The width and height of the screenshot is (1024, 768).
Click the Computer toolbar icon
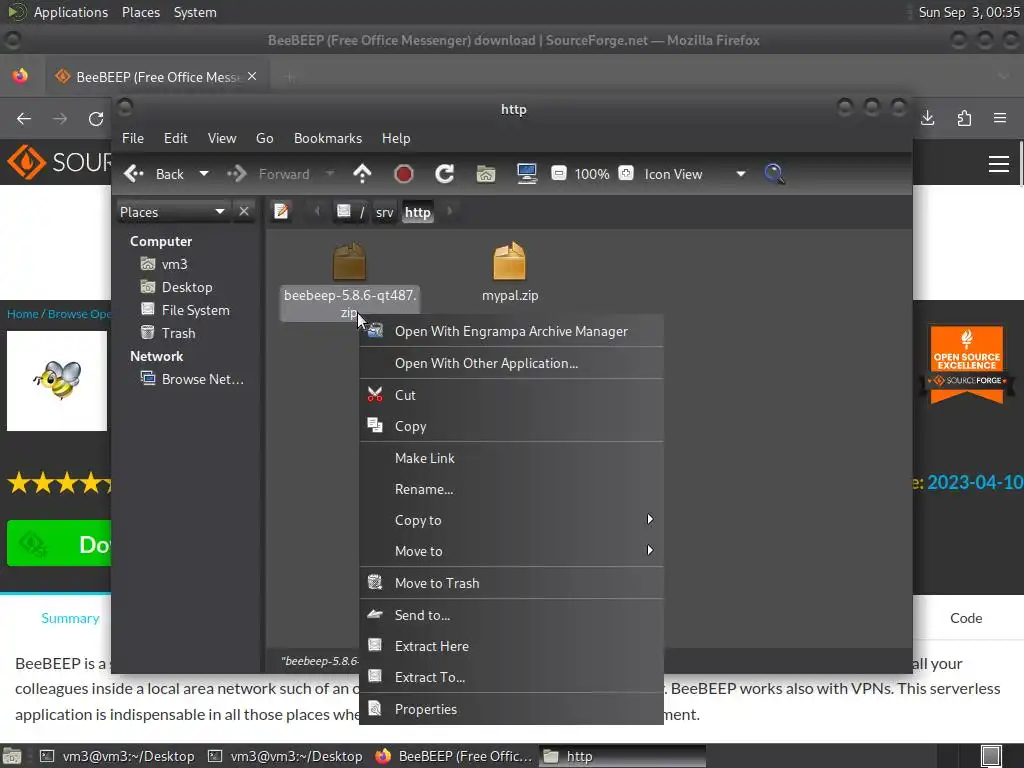click(x=526, y=174)
